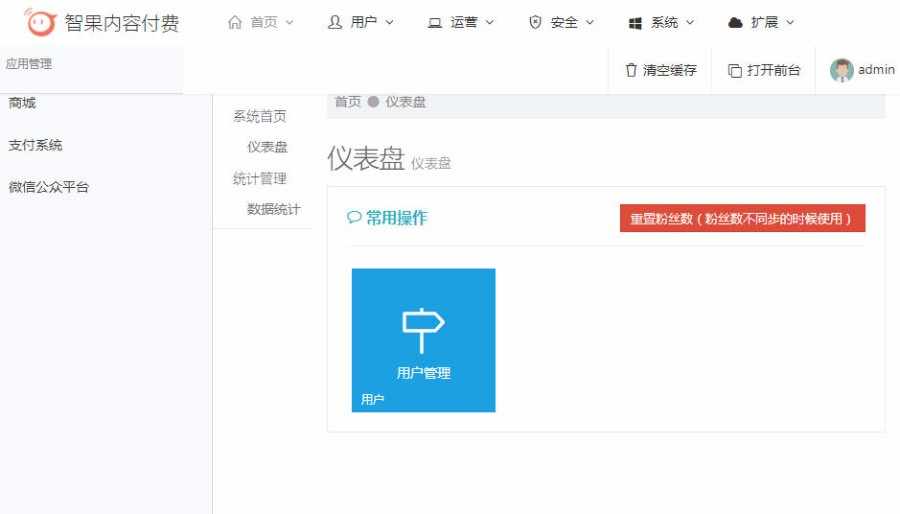Click the large 仪表盘 page heading
This screenshot has width=900, height=514.
[x=366, y=158]
